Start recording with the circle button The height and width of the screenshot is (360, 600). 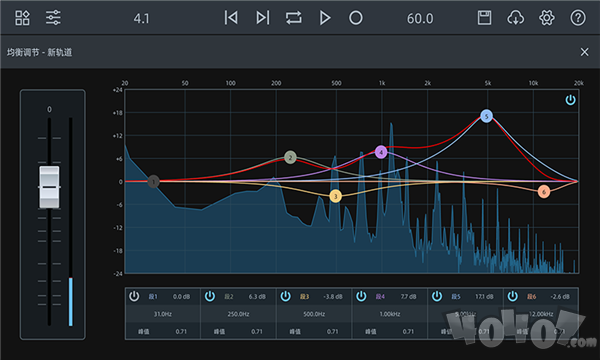355,18
